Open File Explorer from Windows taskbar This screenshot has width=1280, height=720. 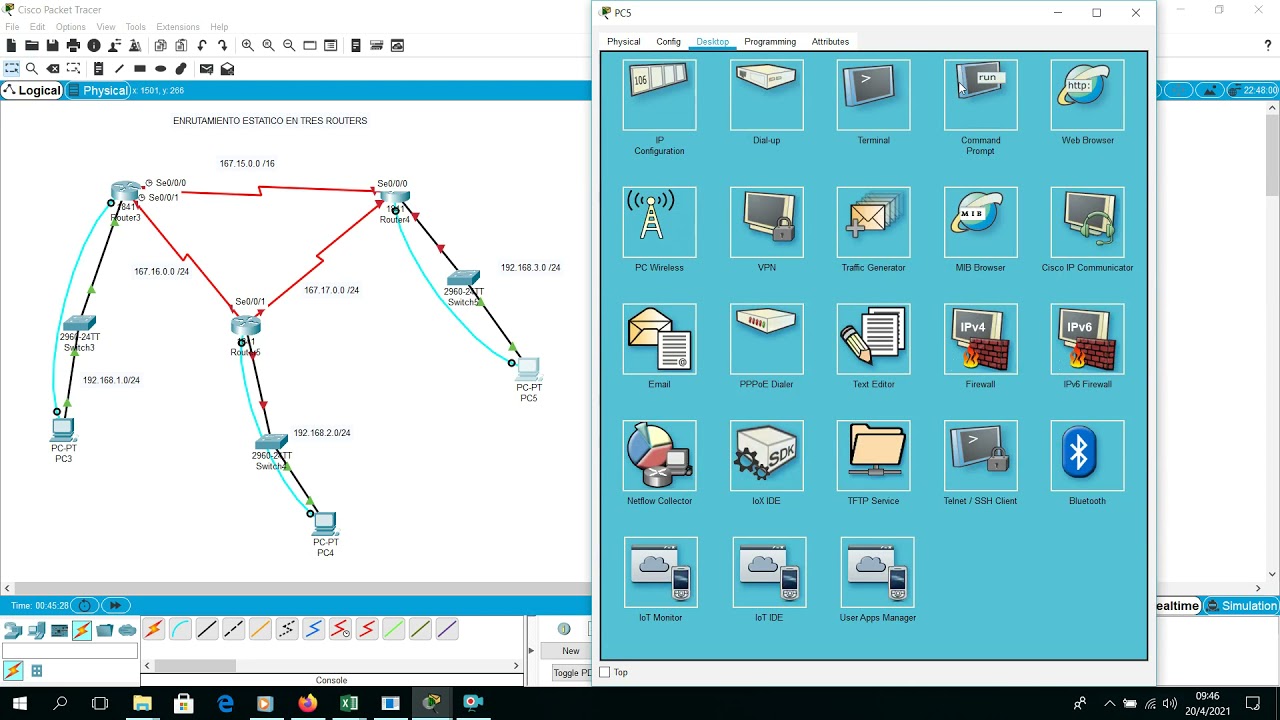coord(142,704)
